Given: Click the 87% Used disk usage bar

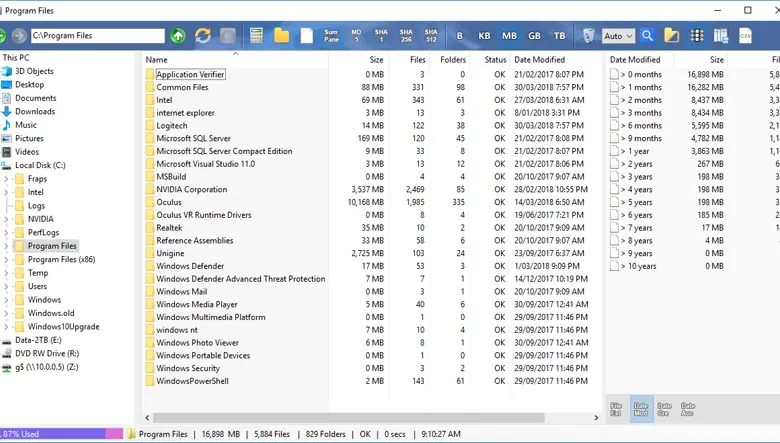Looking at the screenshot, I should [x=62, y=434].
